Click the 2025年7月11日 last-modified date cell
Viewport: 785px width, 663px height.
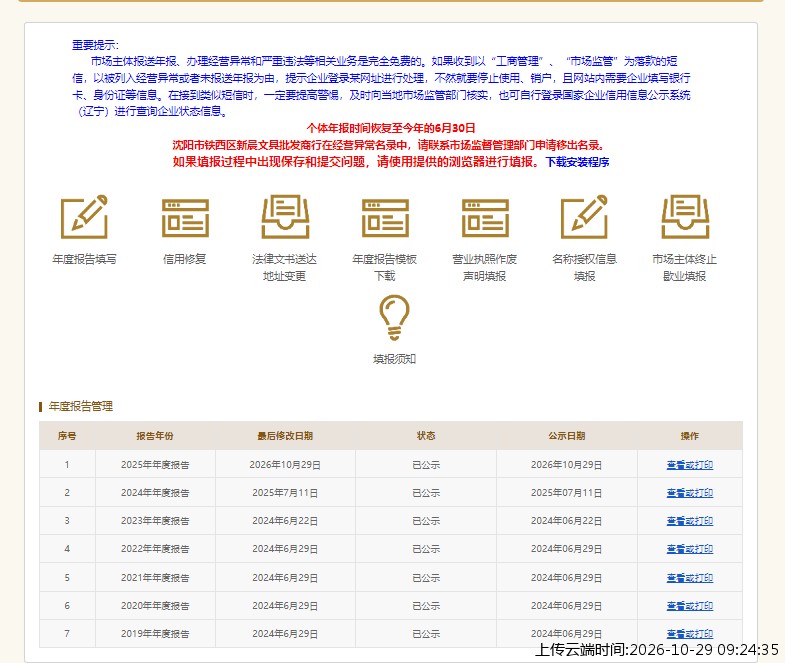(x=285, y=493)
